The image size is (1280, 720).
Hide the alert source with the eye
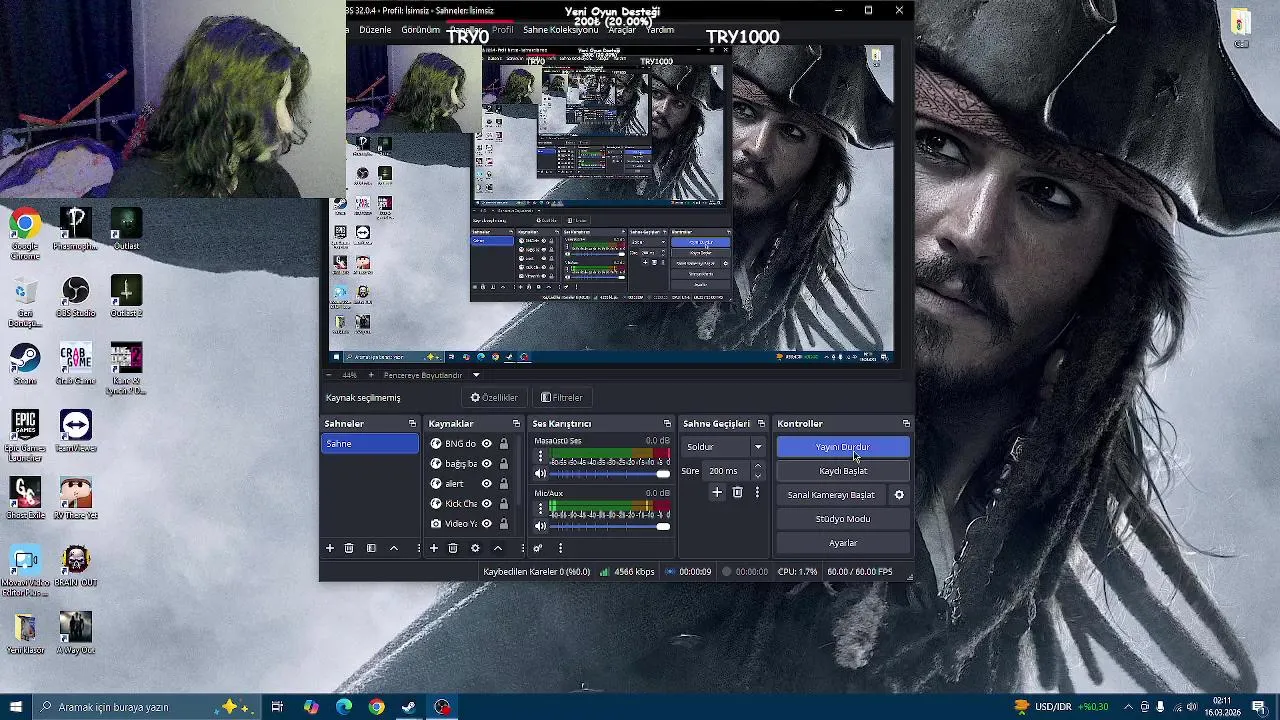[x=487, y=484]
